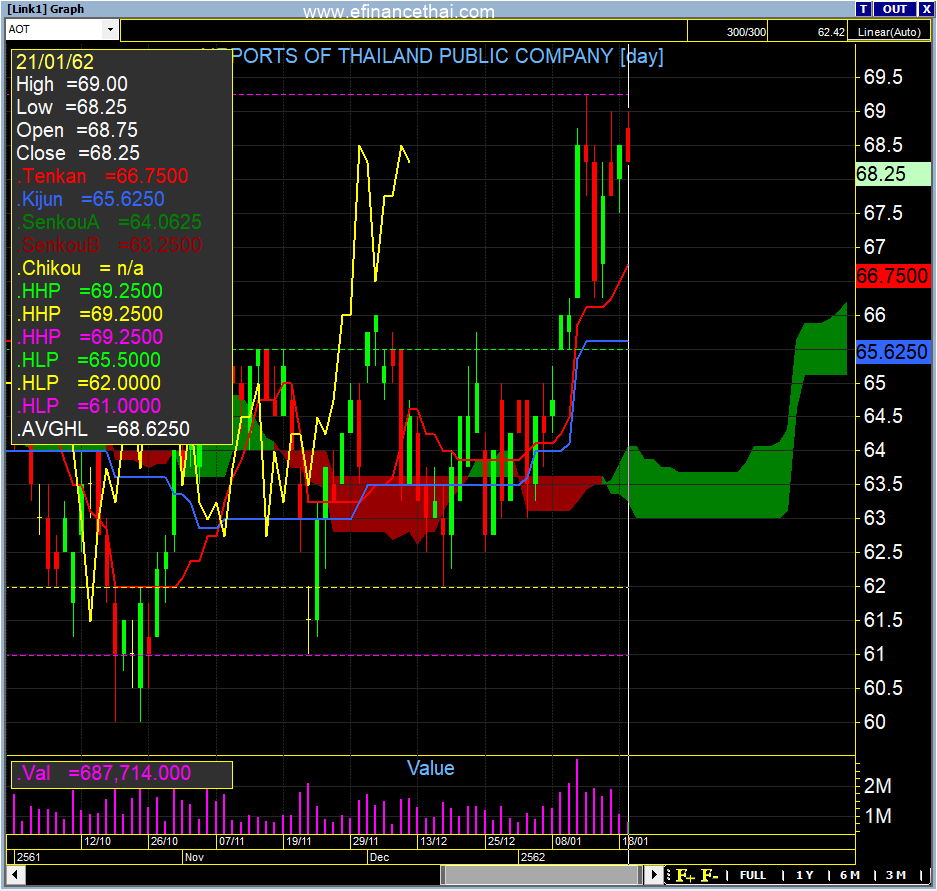Click the Dec month label on axis

[x=379, y=857]
